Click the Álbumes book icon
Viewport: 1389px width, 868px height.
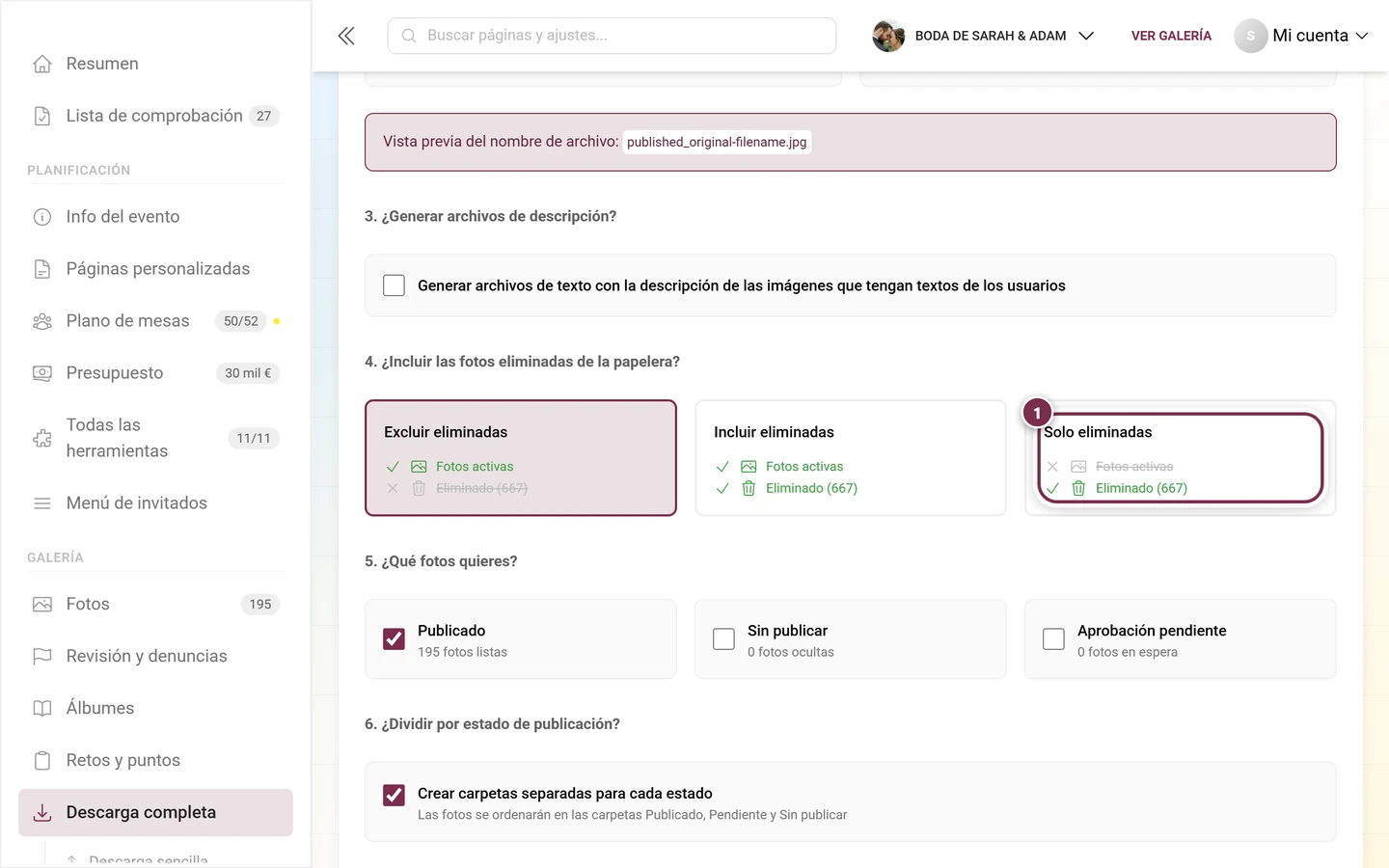[42, 709]
